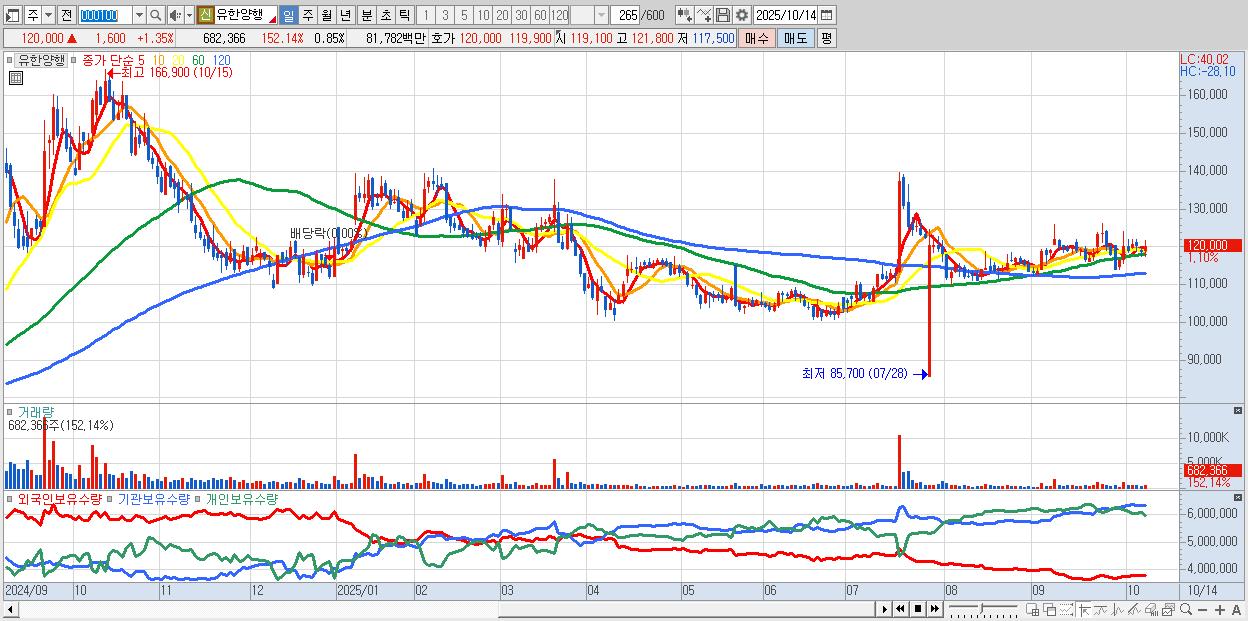This screenshot has height=621, width=1248.
Task: Toggle the 30 interval button
Action: [521, 15]
